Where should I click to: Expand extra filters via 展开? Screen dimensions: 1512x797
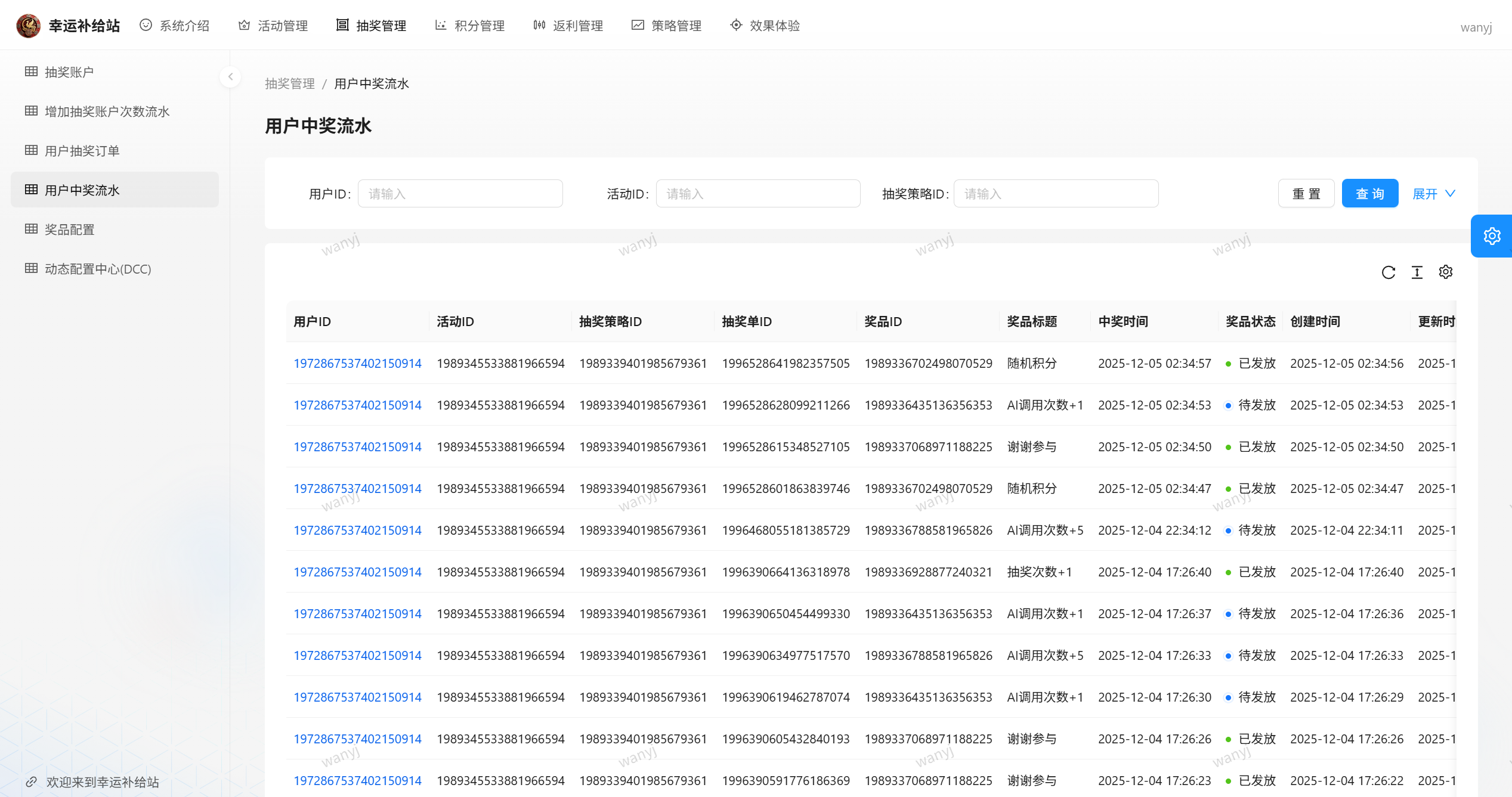click(1434, 193)
